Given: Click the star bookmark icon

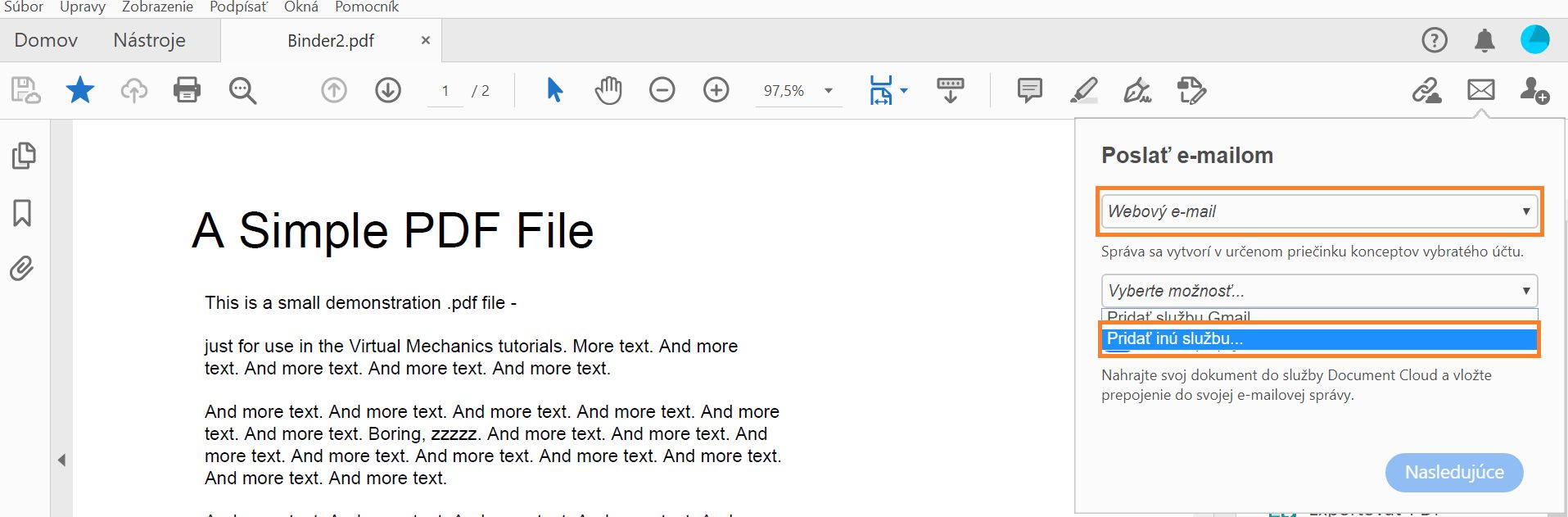Looking at the screenshot, I should coord(79,90).
